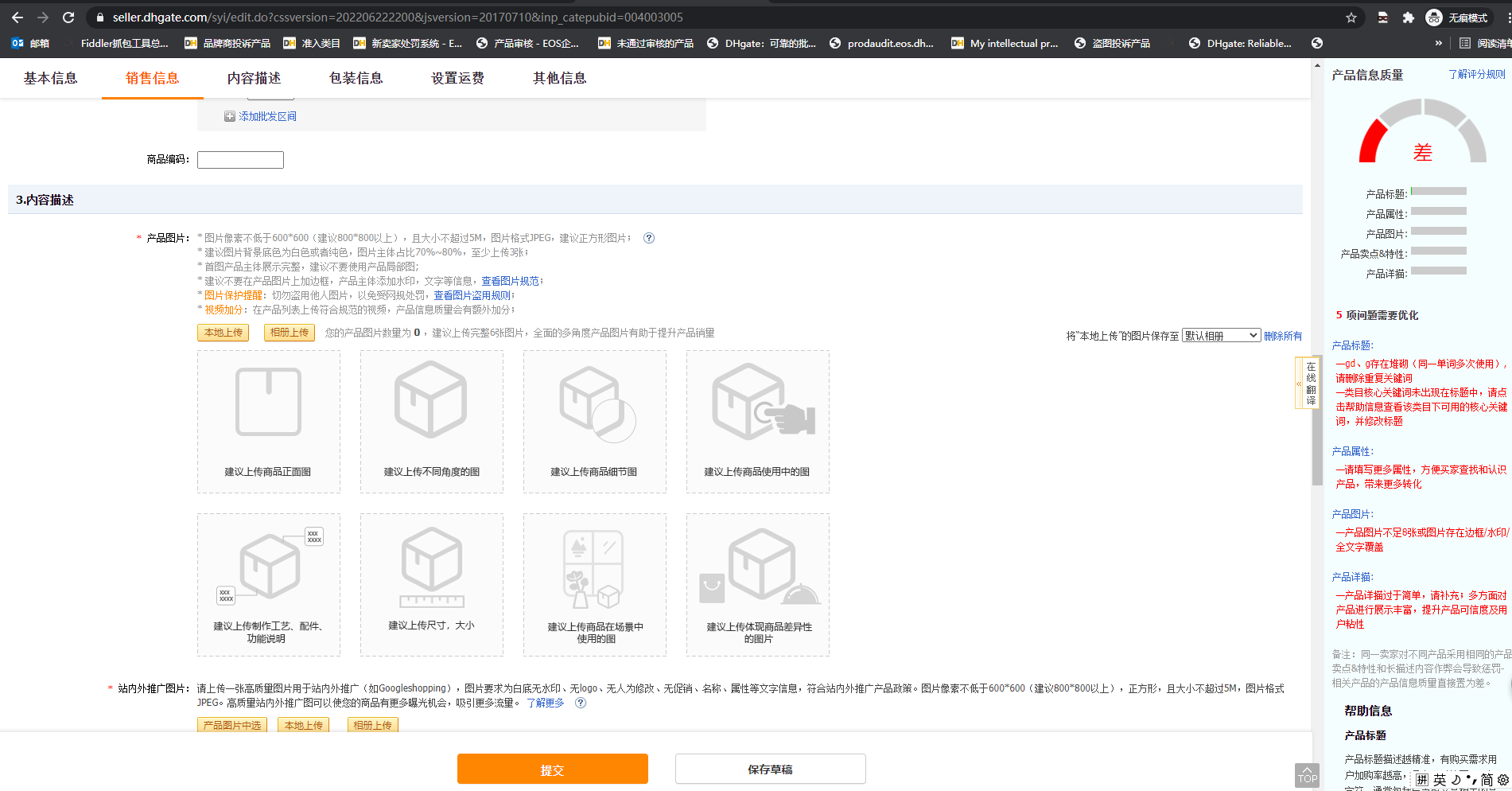The height and width of the screenshot is (791, 1512).
Task: Switch to the 包装信息 tab
Action: pos(356,78)
